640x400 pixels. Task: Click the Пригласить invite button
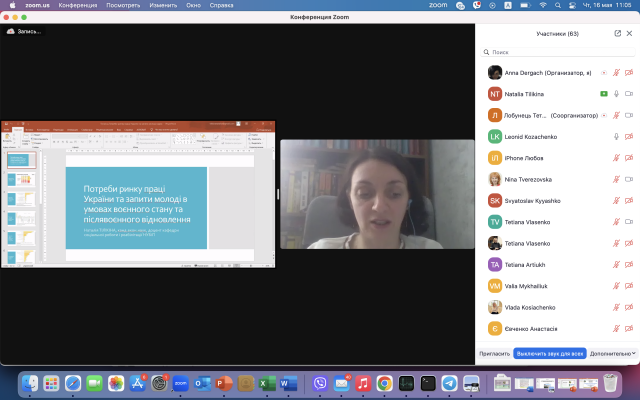(x=494, y=353)
